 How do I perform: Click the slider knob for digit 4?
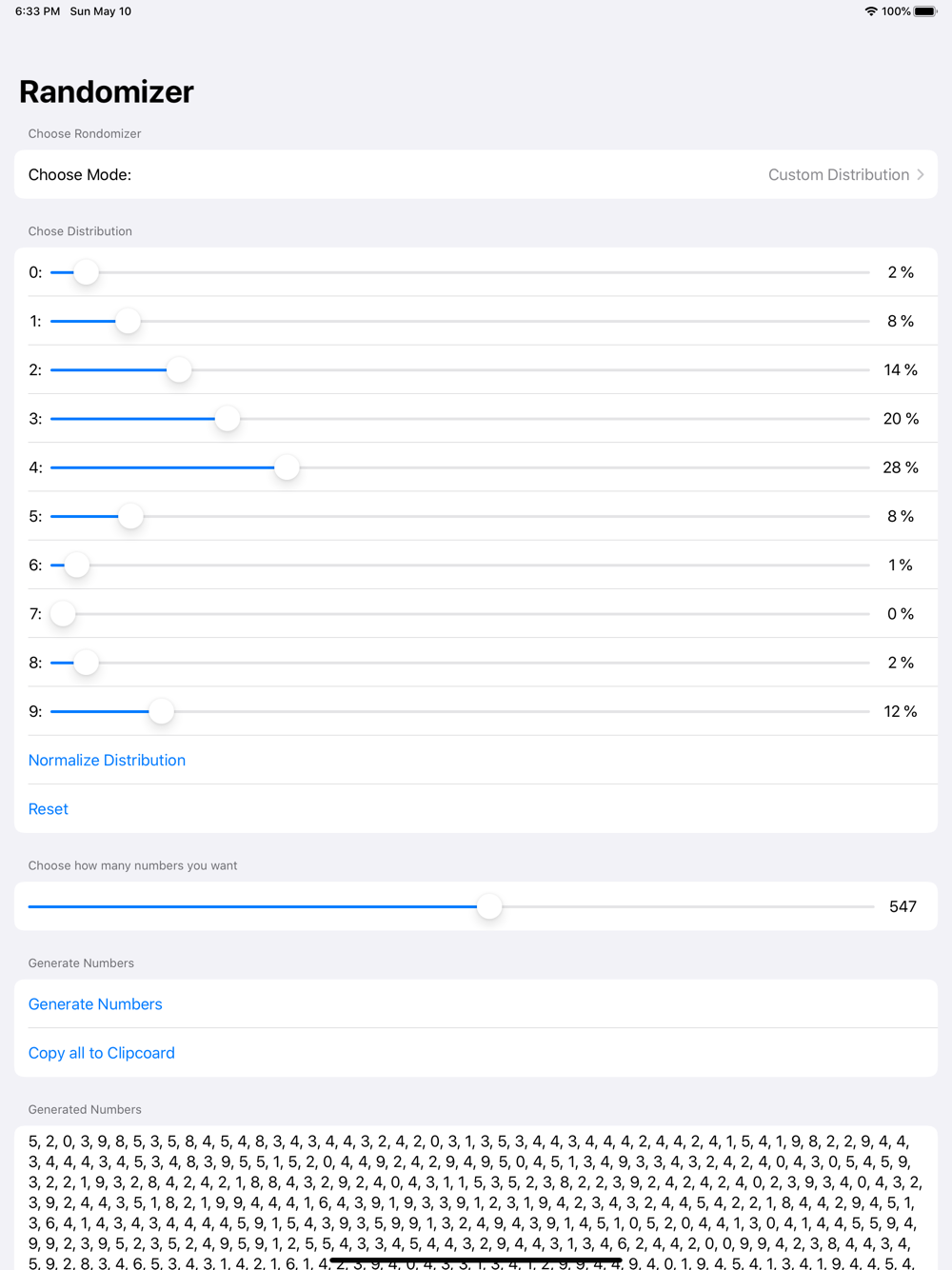[287, 467]
